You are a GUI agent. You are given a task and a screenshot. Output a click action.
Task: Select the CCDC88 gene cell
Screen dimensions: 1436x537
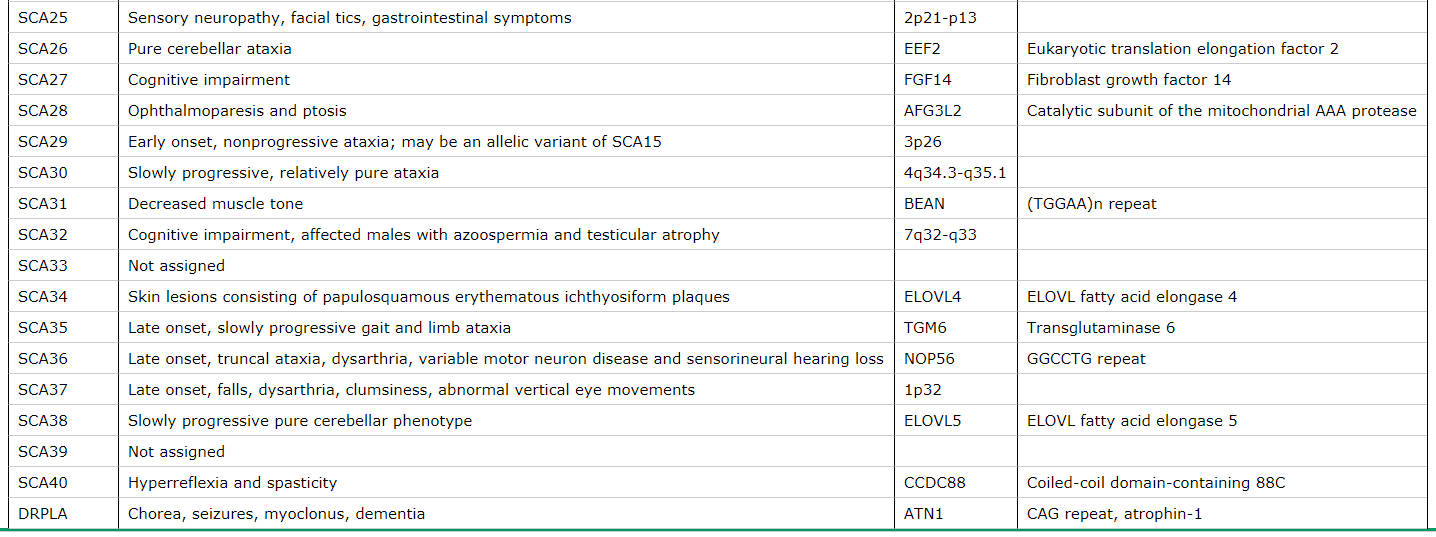click(935, 482)
